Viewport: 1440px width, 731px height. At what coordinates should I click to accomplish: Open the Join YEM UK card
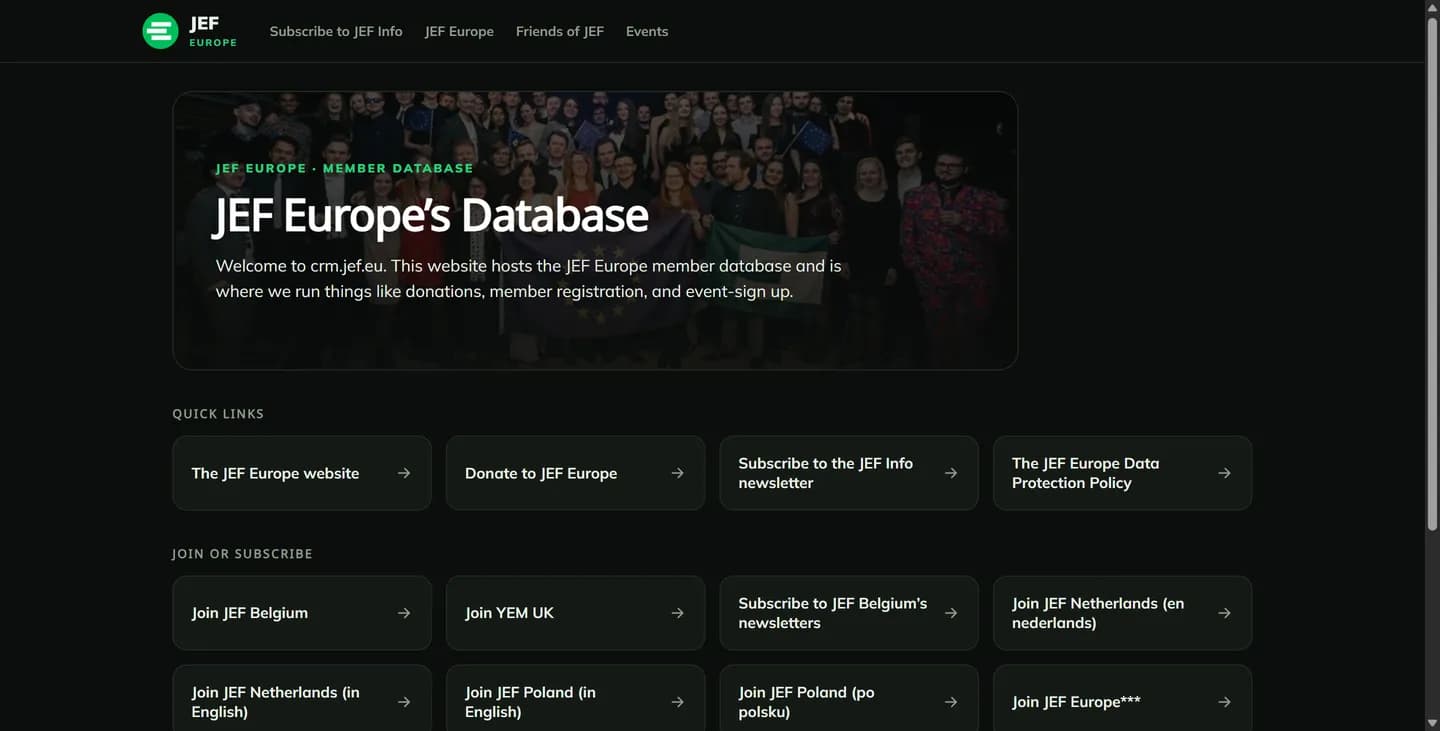(575, 613)
